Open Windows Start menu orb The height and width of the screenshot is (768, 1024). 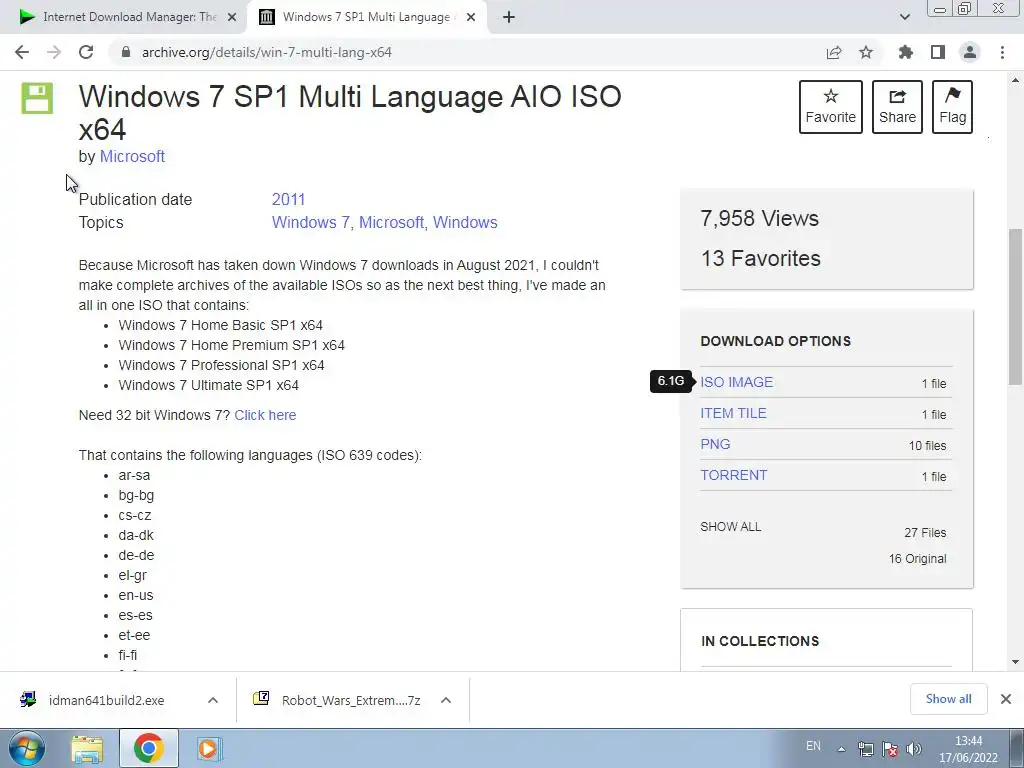[x=27, y=748]
